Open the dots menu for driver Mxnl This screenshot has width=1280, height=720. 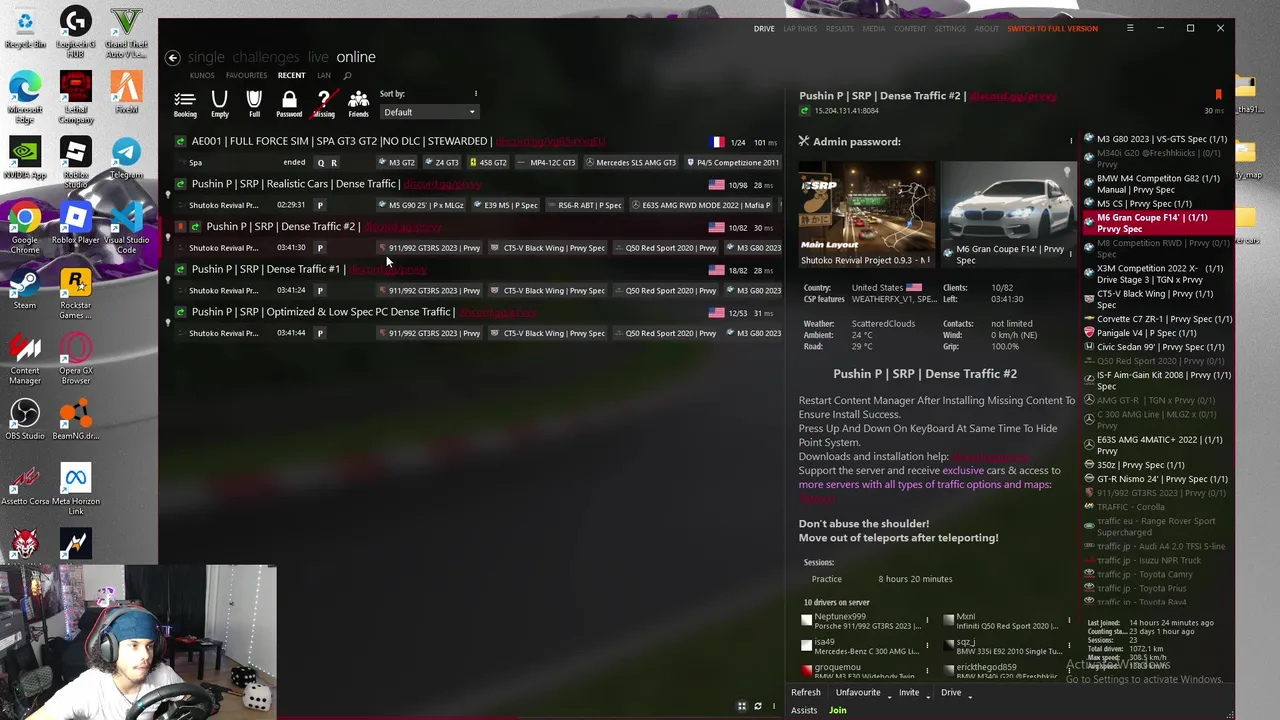click(x=1067, y=622)
